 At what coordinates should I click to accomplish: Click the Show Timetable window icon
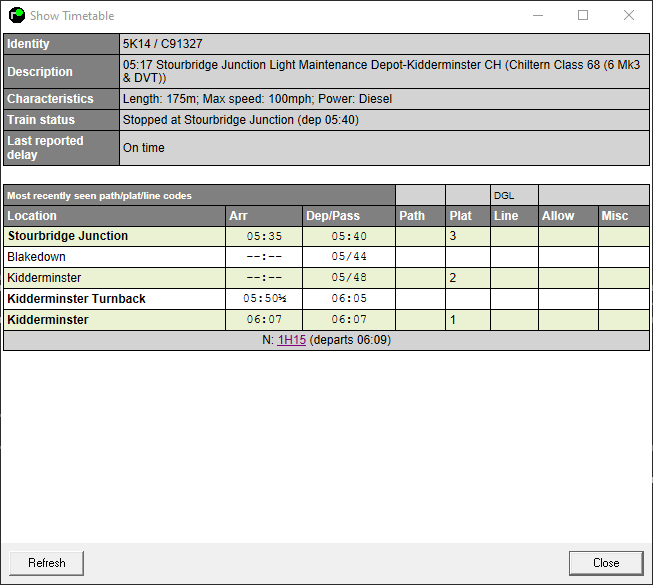click(x=16, y=15)
